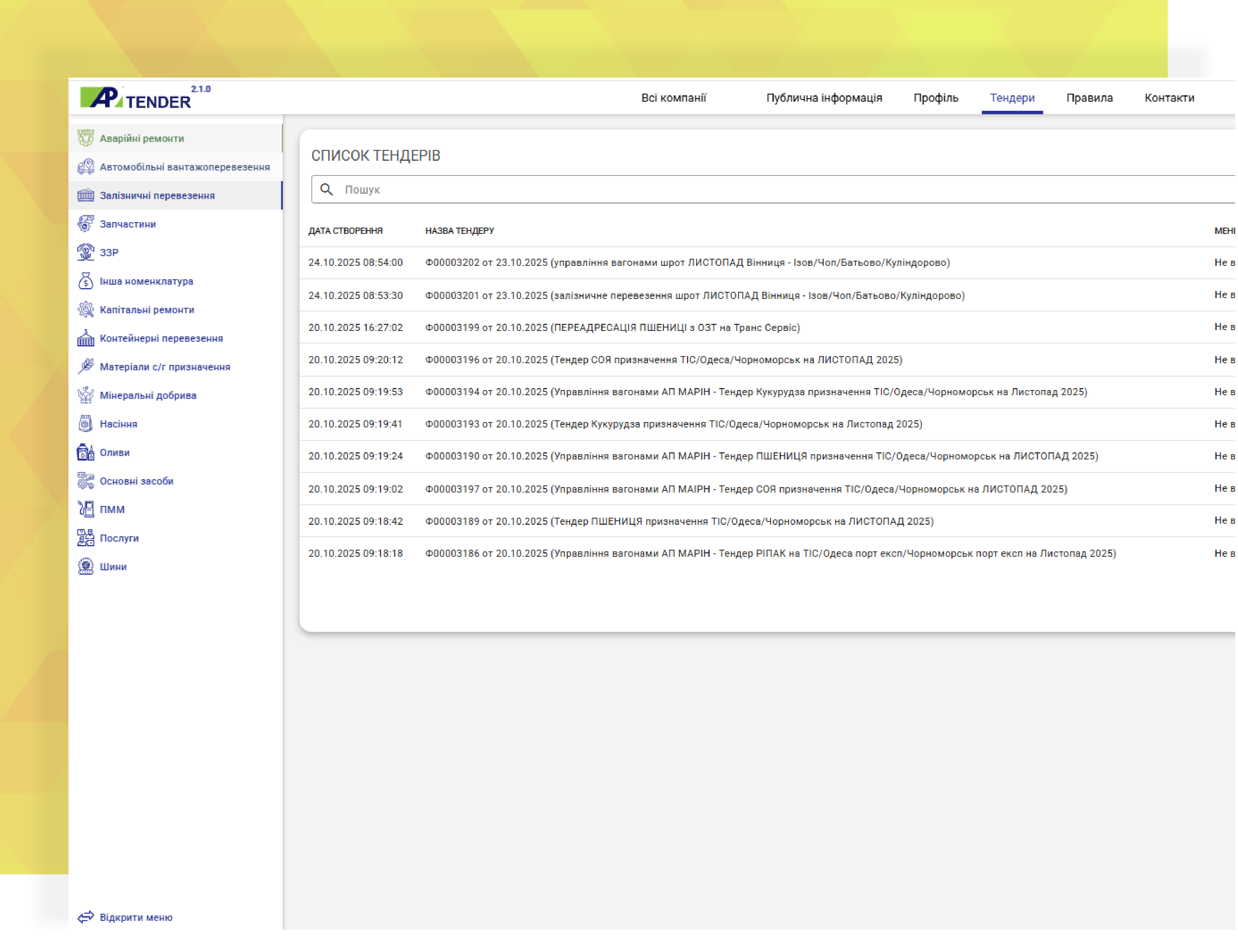This screenshot has width=1238, height=952.
Task: Click the magnifier search icon
Action: click(x=326, y=189)
